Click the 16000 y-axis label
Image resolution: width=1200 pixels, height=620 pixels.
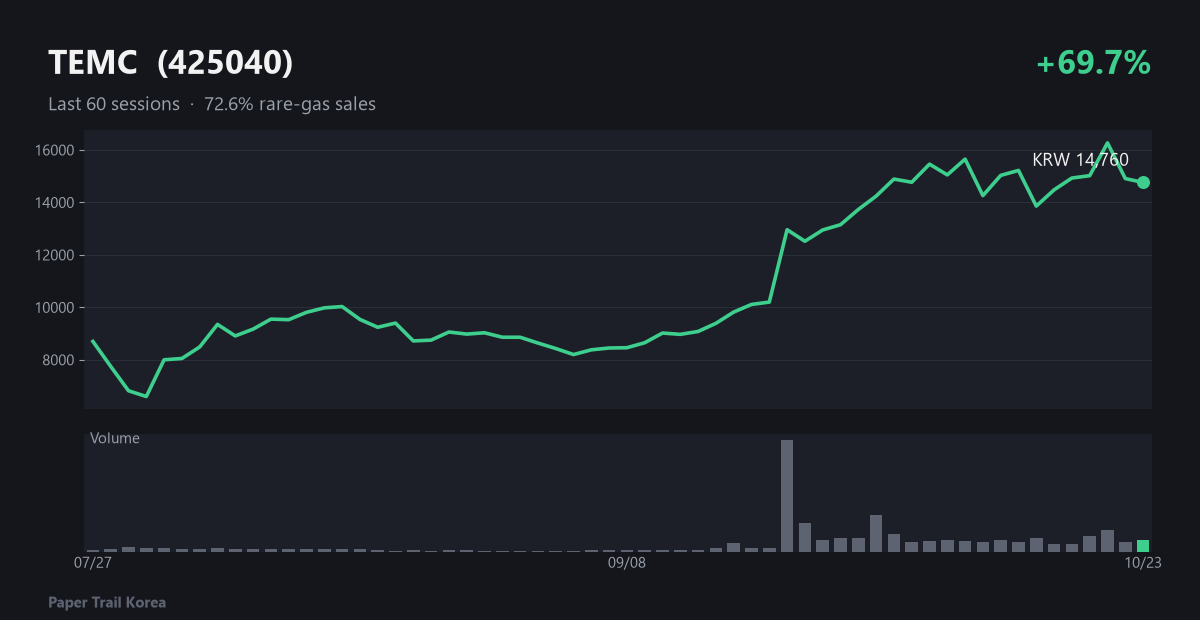(55, 151)
